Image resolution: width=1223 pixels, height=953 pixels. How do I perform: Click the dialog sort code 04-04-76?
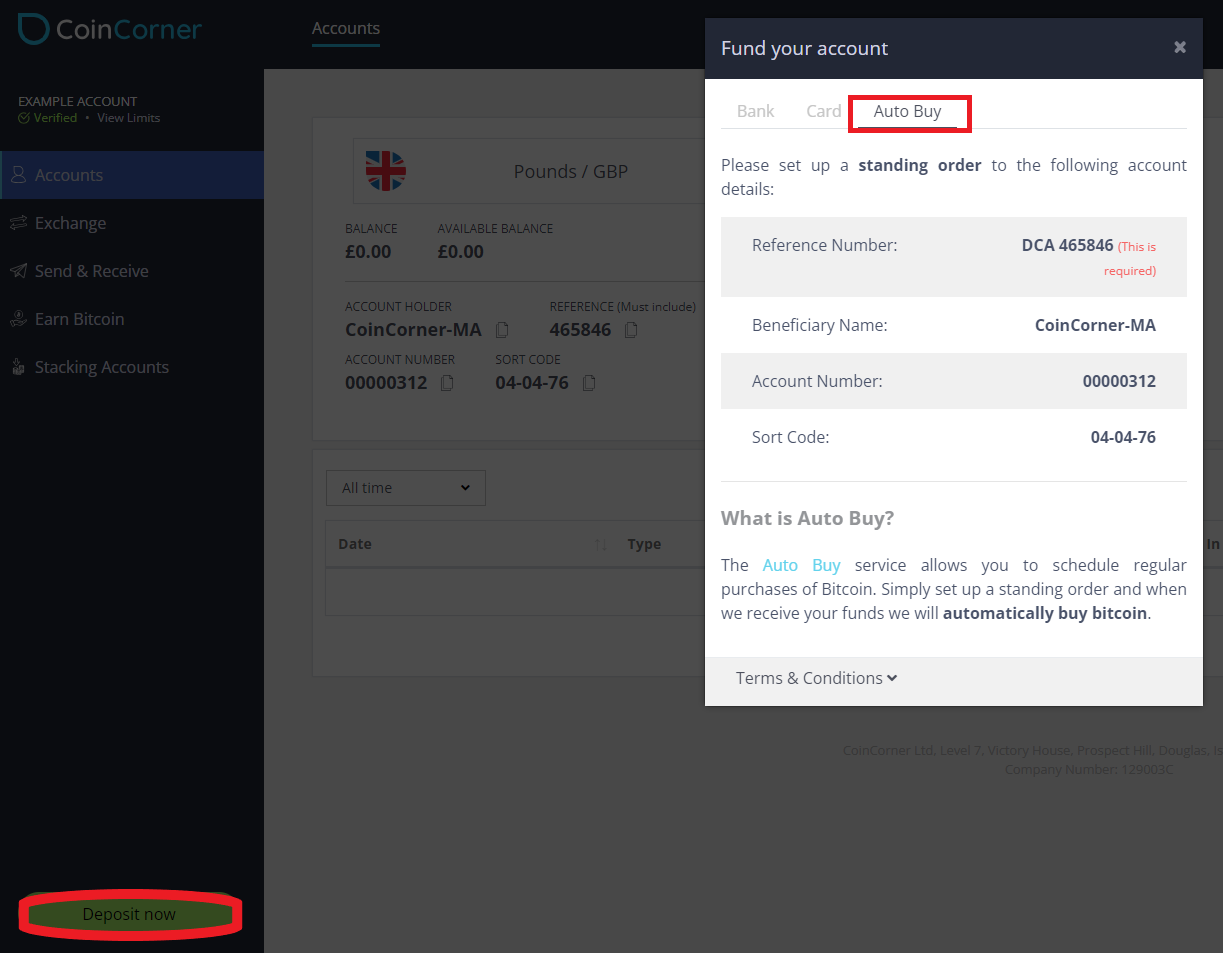[x=1123, y=437]
